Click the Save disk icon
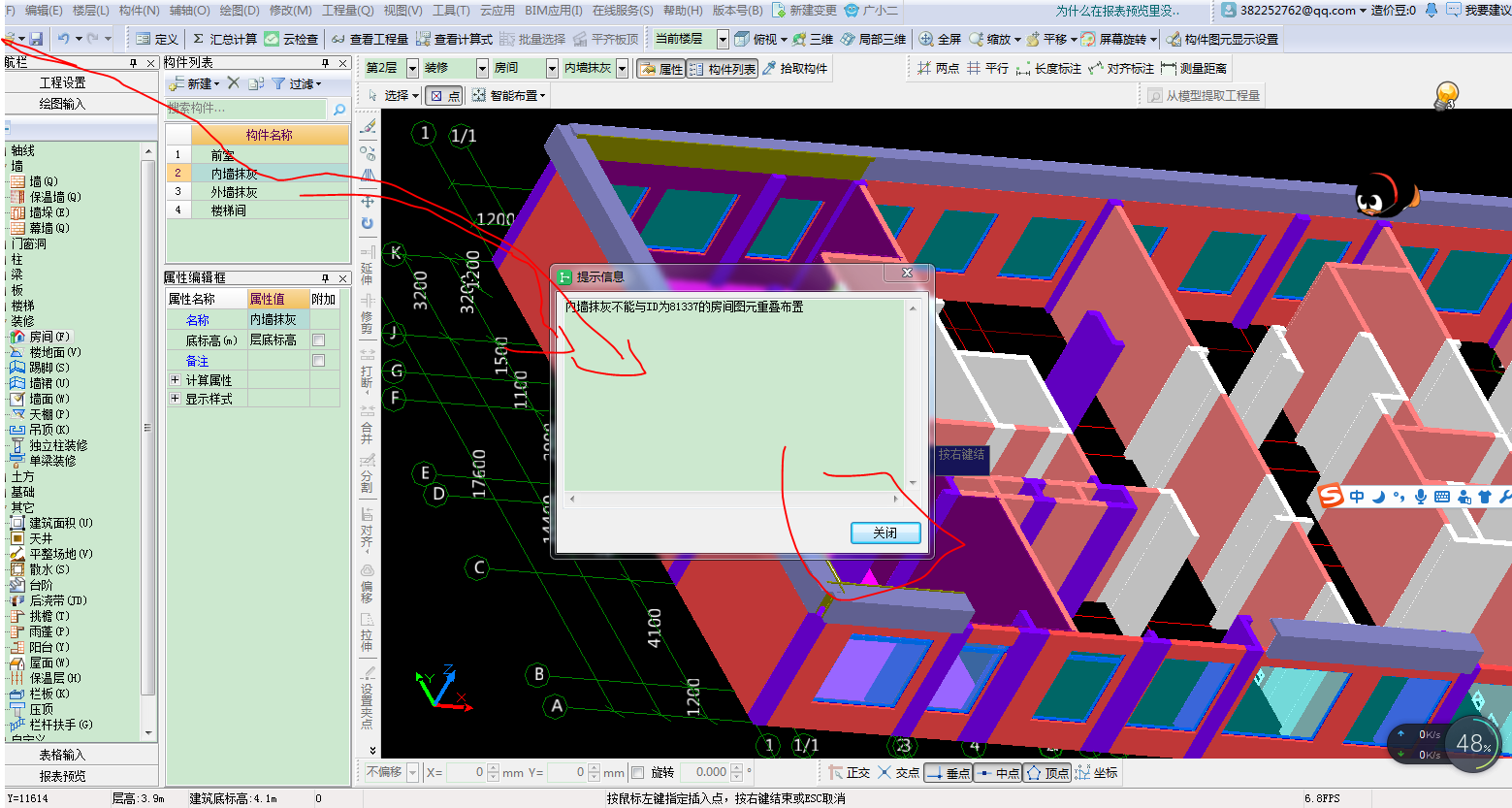Image resolution: width=1512 pixels, height=808 pixels. (36, 39)
